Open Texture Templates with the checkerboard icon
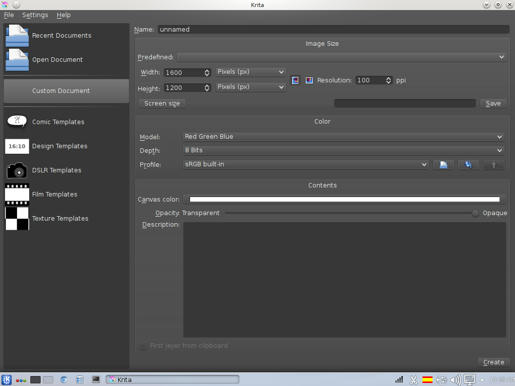The height and width of the screenshot is (386, 515). coord(66,219)
